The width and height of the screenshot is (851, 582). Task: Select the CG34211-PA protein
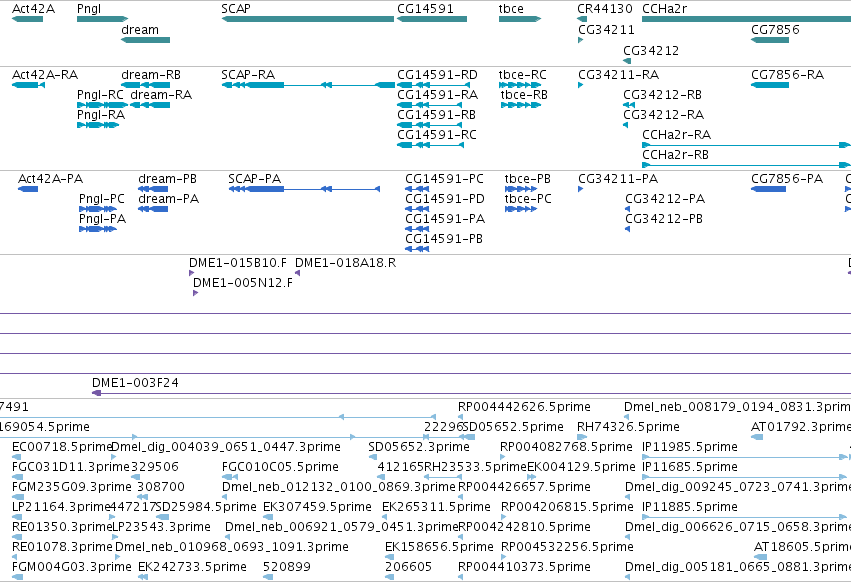point(580,189)
